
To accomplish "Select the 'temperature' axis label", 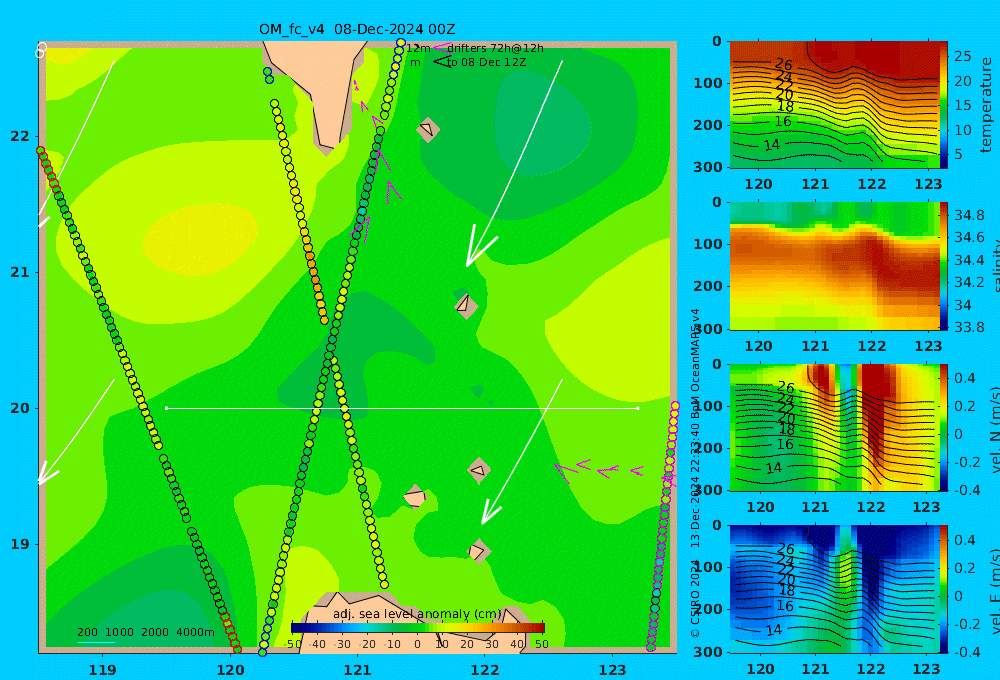I will point(987,105).
